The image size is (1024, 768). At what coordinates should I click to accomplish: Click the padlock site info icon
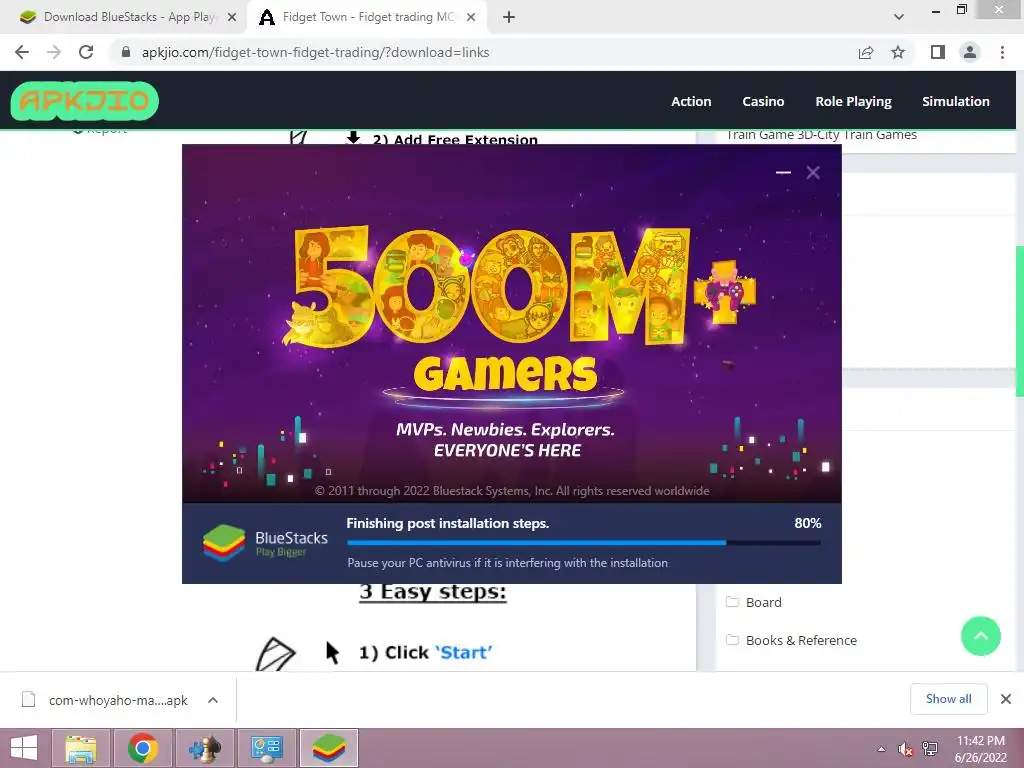[125, 52]
